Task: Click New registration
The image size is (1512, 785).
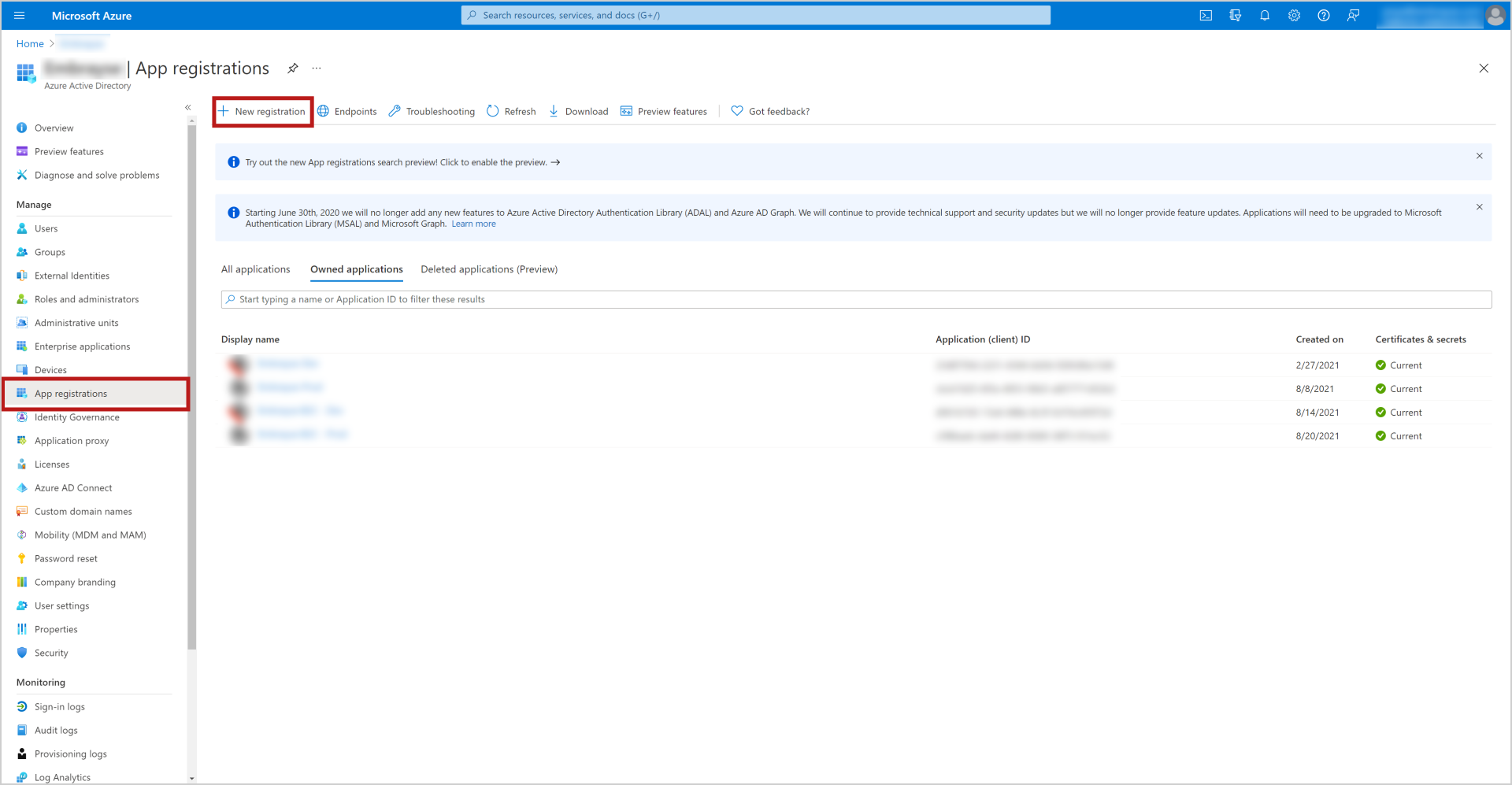Action: pos(263,111)
